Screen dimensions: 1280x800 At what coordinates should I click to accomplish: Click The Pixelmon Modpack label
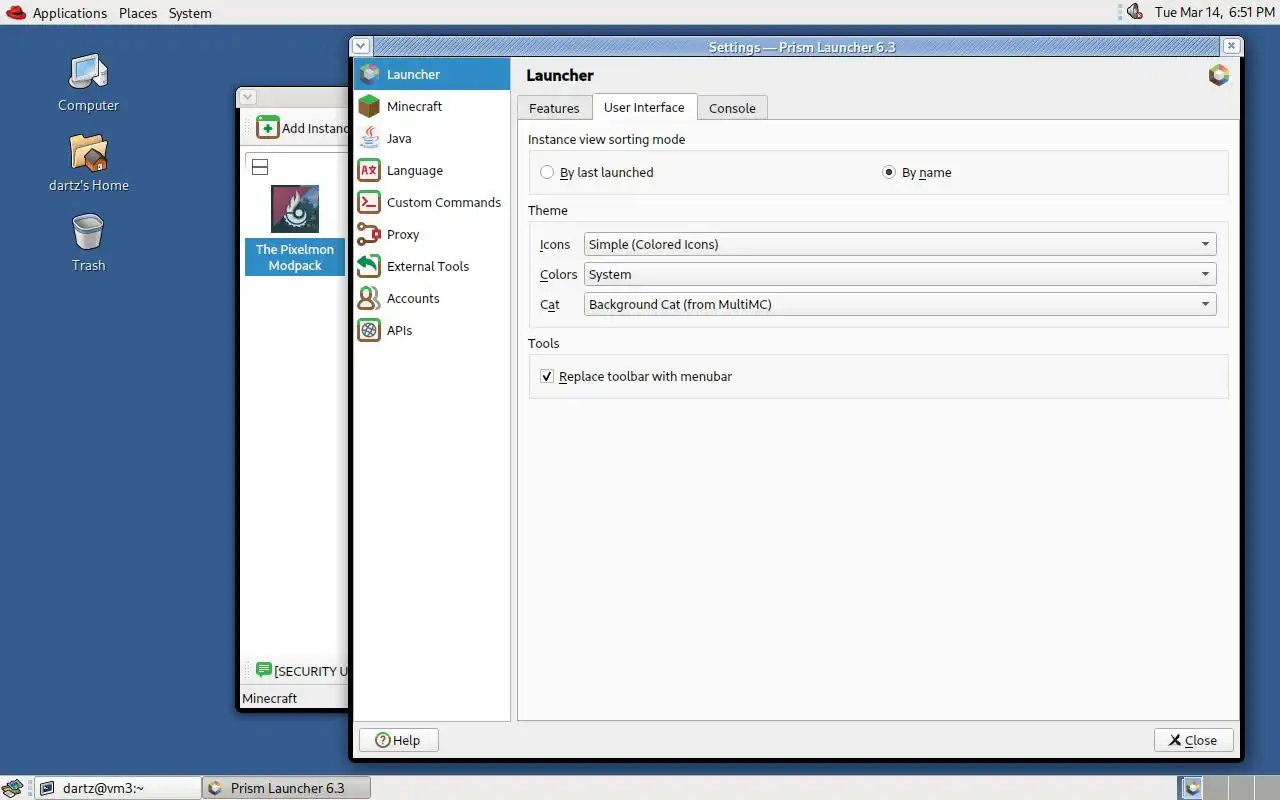295,258
